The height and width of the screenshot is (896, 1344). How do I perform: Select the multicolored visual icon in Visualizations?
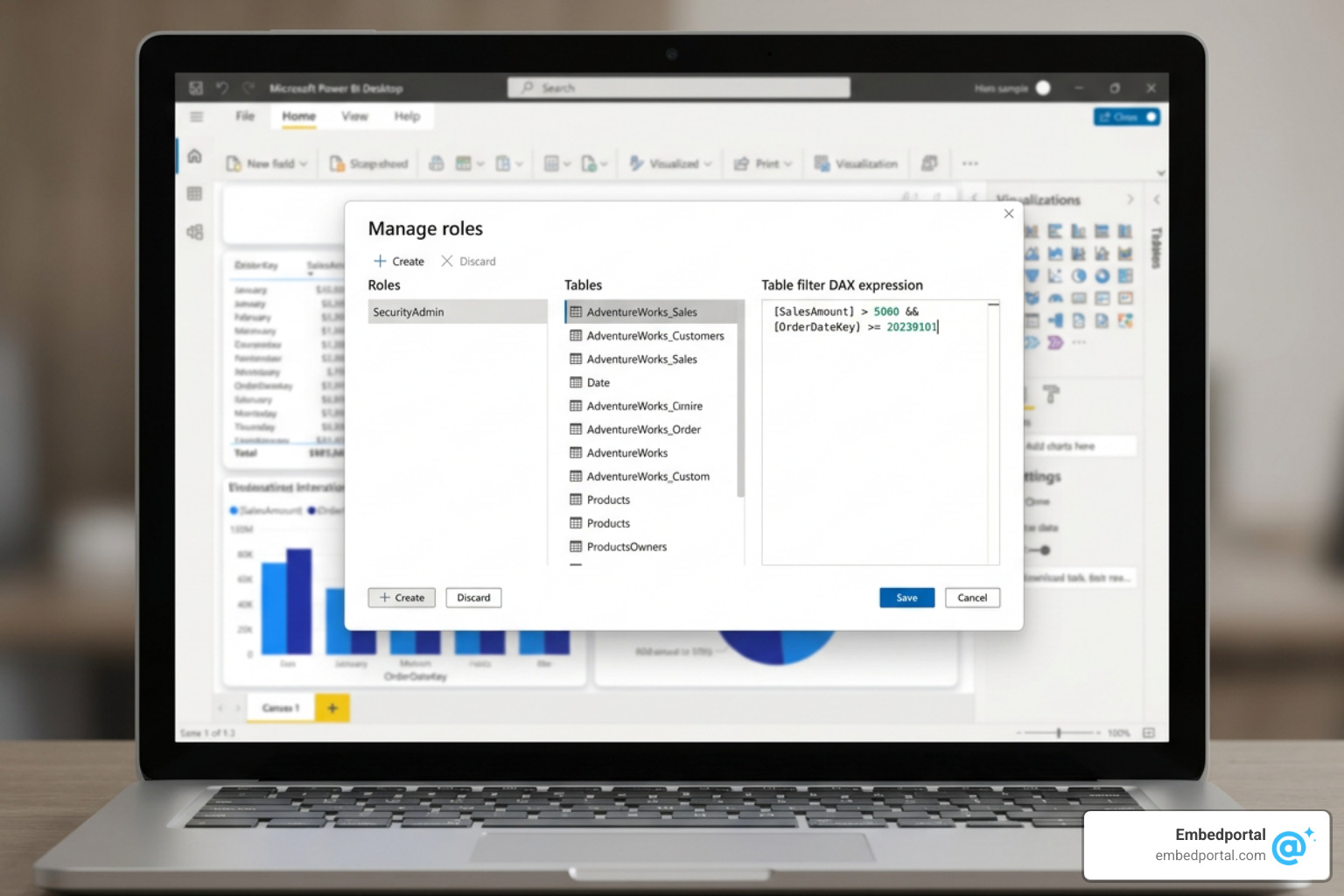pyautogui.click(x=1125, y=321)
